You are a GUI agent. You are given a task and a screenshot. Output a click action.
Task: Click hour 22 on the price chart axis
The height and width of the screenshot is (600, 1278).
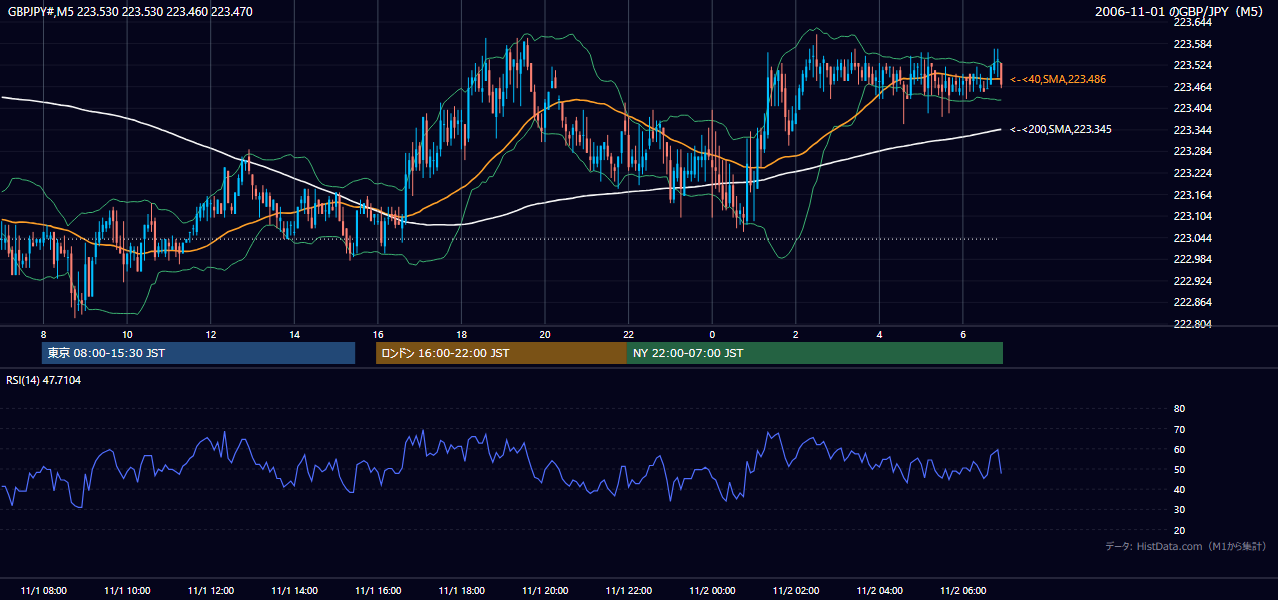[x=628, y=334]
